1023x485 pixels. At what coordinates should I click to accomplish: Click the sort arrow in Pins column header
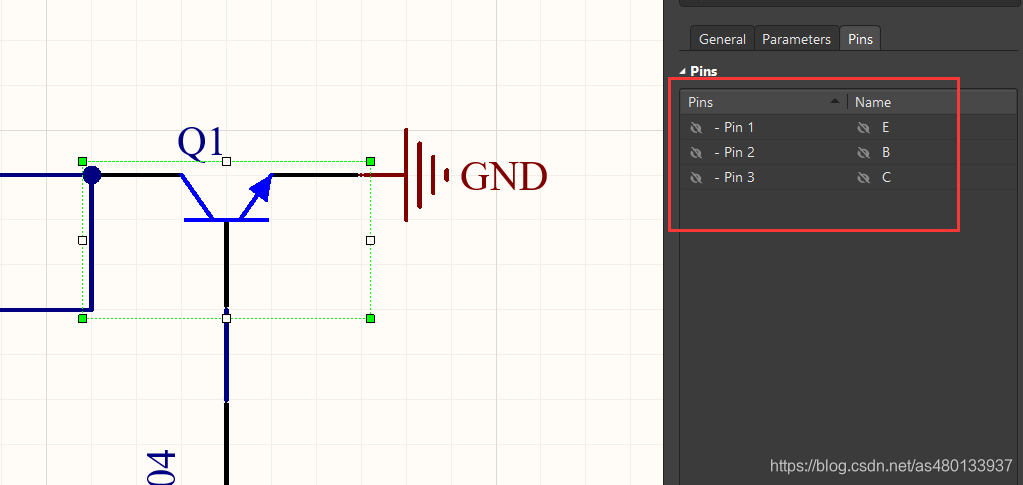click(835, 101)
